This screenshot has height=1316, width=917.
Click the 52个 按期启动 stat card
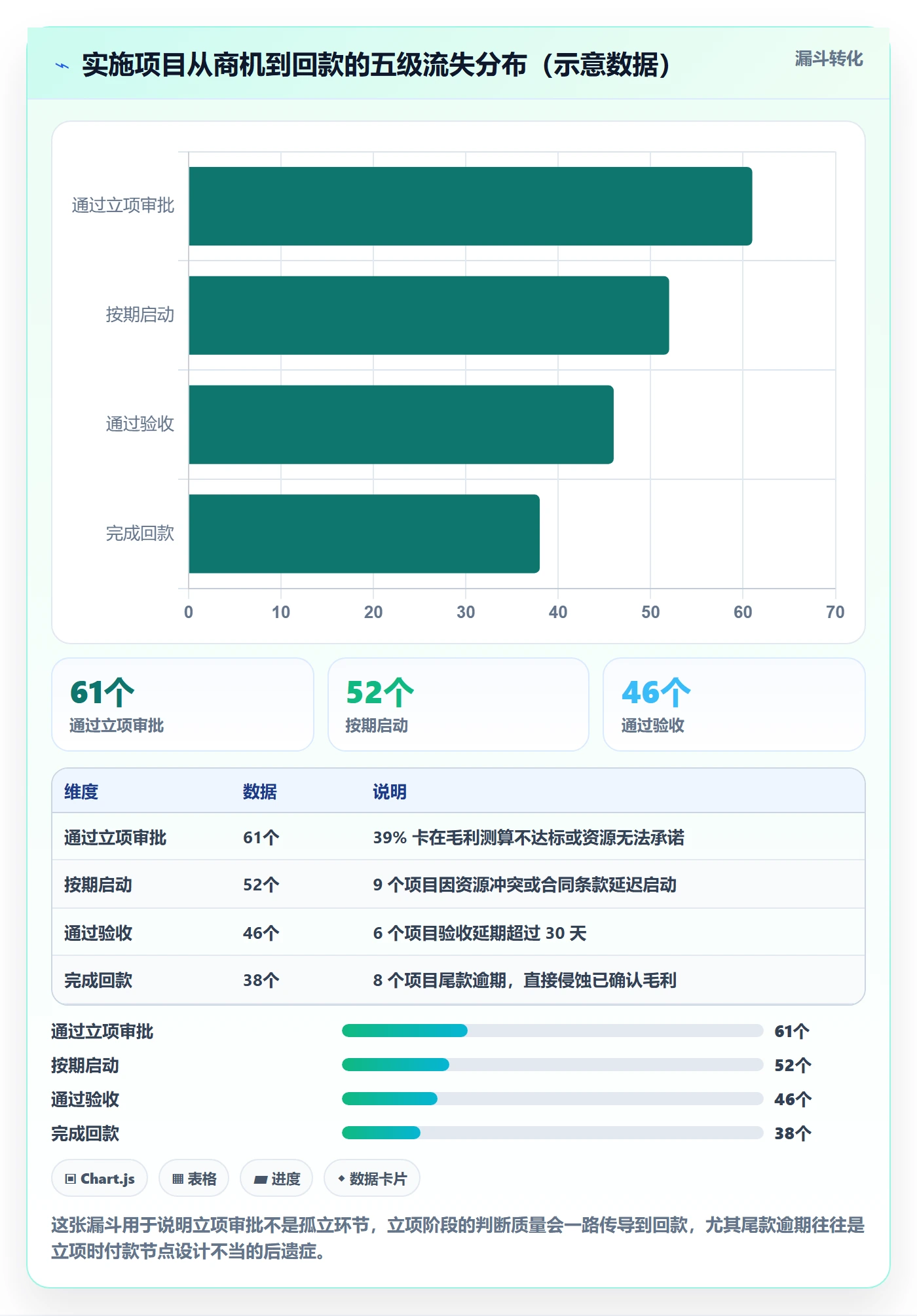[458, 704]
